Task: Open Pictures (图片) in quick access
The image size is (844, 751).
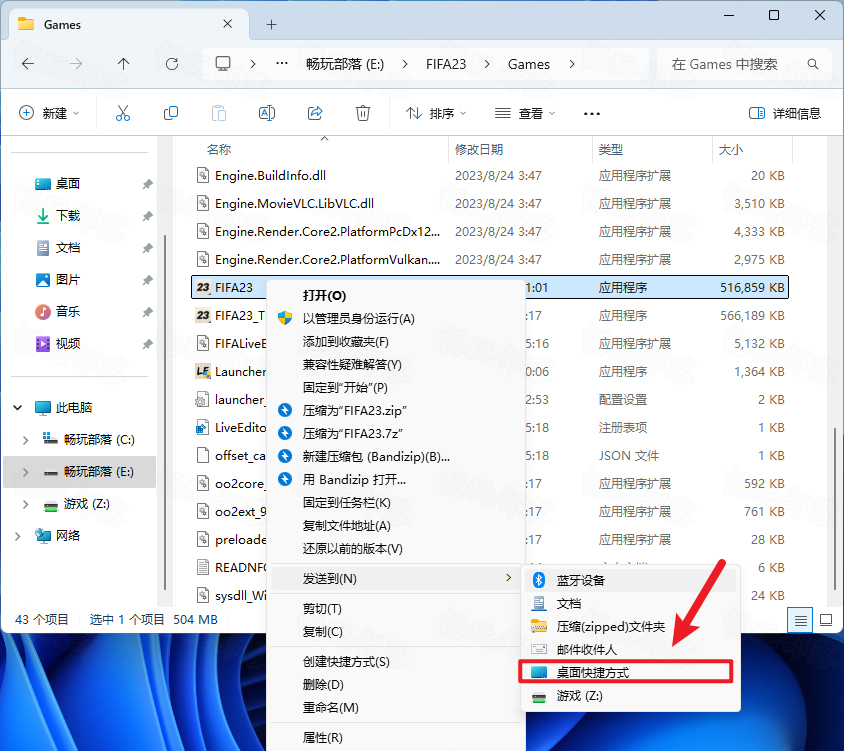Action: coord(68,280)
